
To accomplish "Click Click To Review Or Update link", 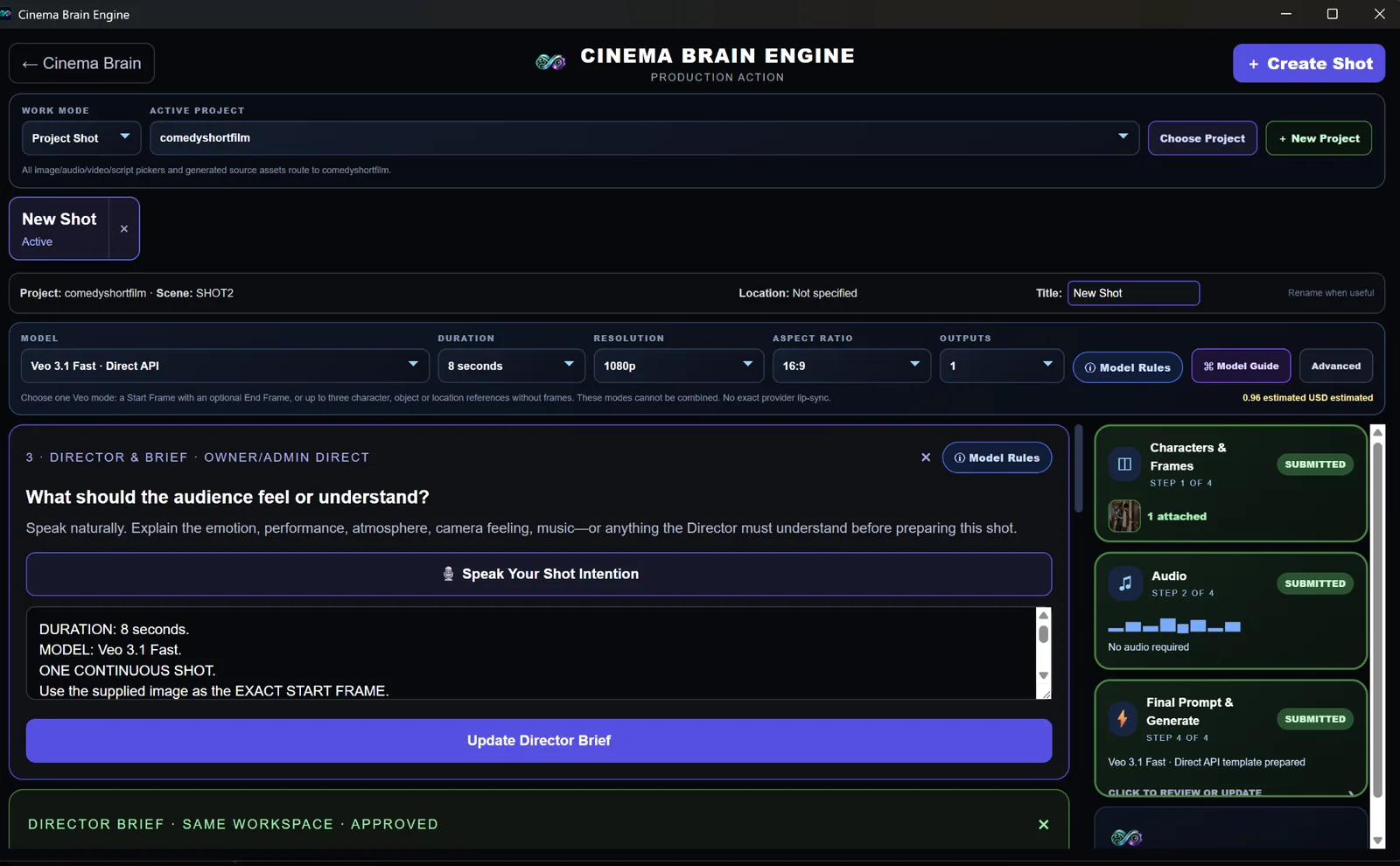I will click(1185, 793).
